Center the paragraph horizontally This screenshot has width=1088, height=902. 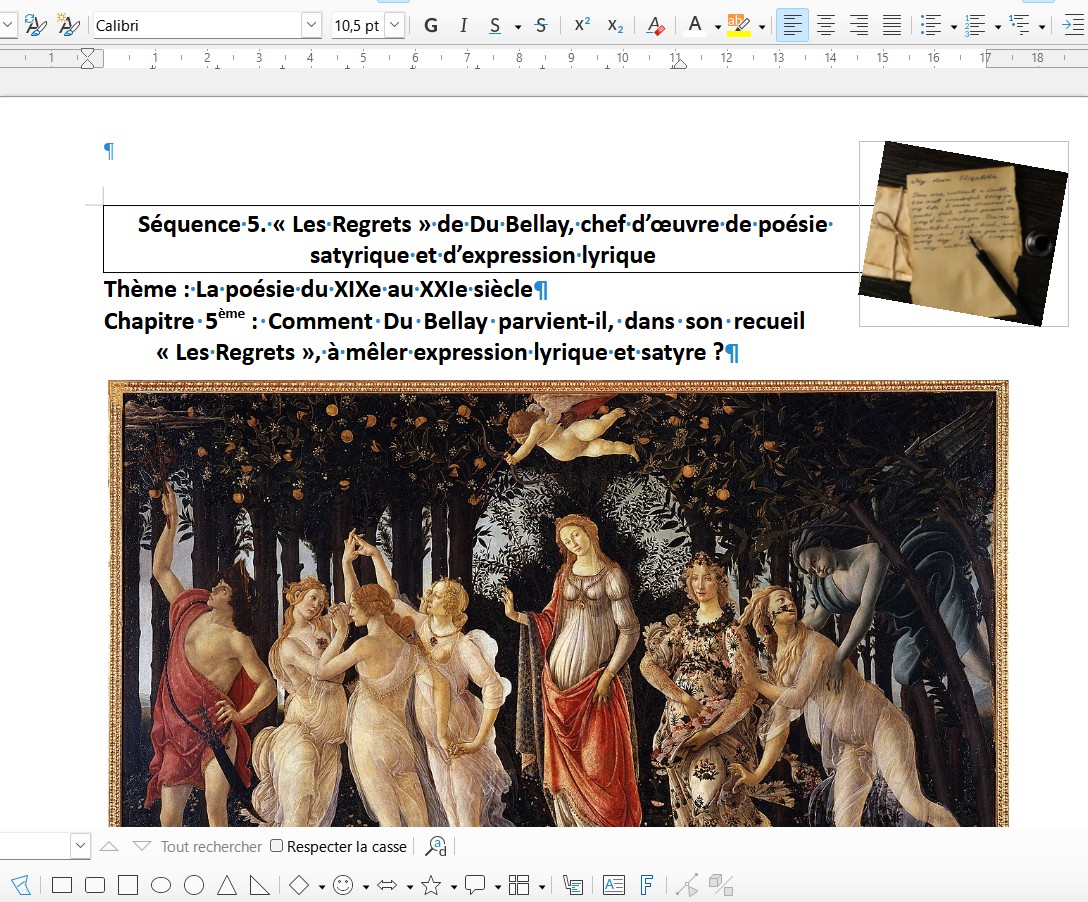click(826, 26)
